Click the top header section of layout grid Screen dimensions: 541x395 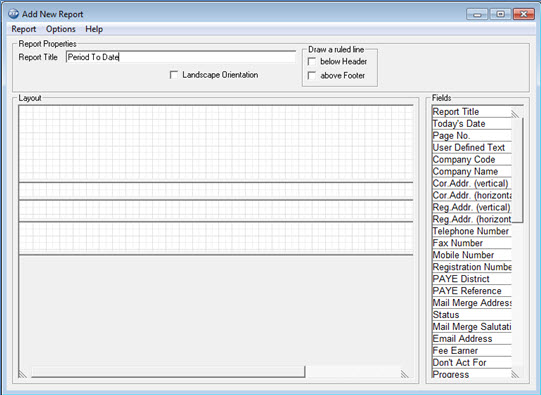pos(216,144)
